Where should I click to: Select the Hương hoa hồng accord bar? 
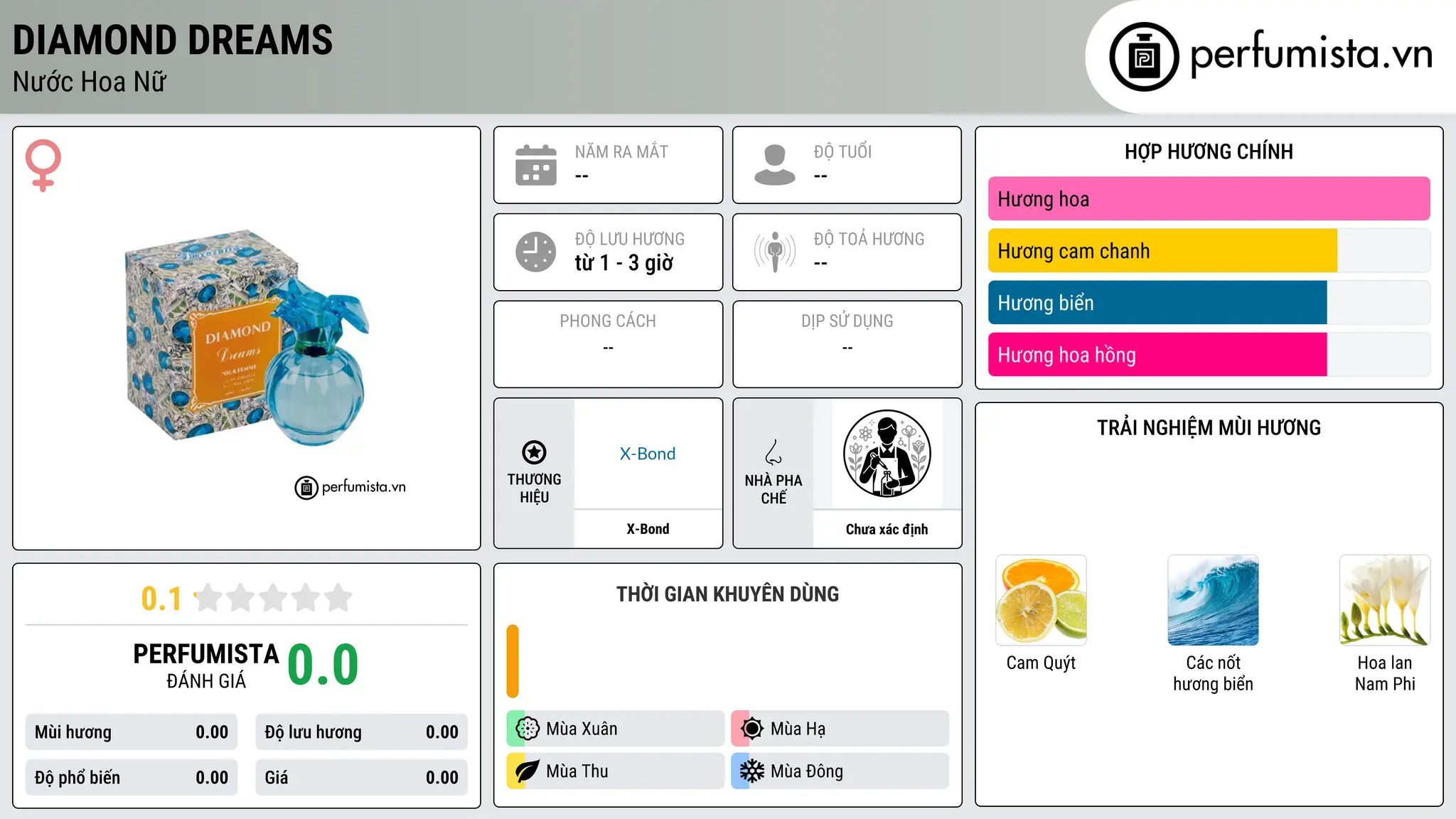1209,355
